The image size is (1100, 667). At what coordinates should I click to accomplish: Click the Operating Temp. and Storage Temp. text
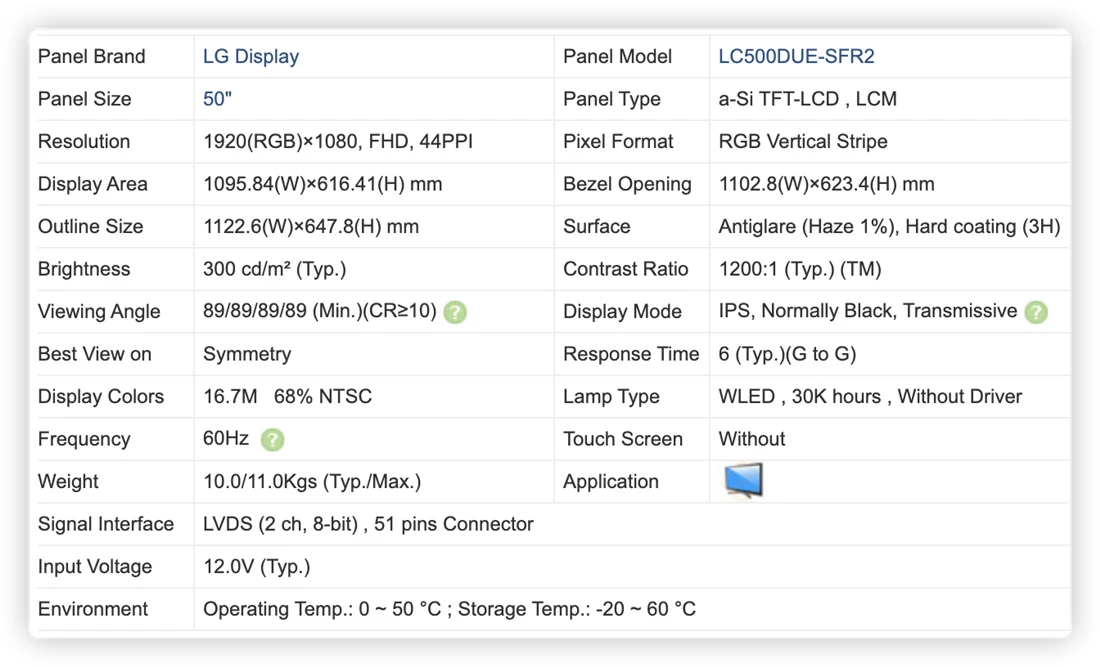coord(450,609)
